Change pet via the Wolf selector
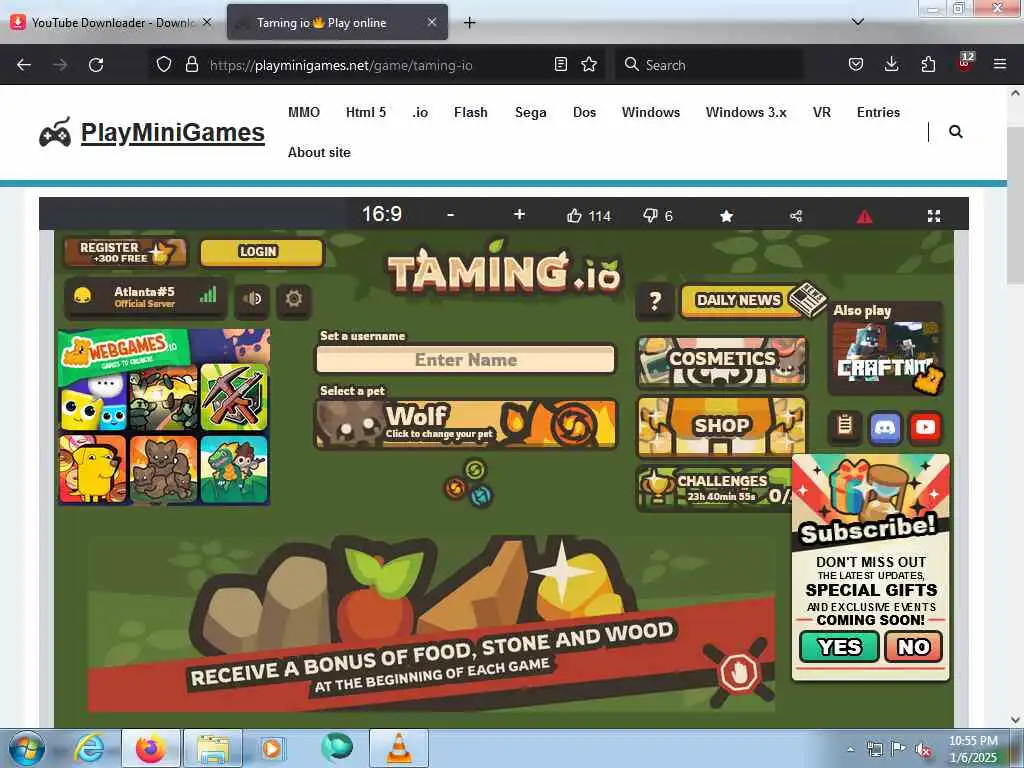Viewport: 1024px width, 768px height. click(x=466, y=423)
